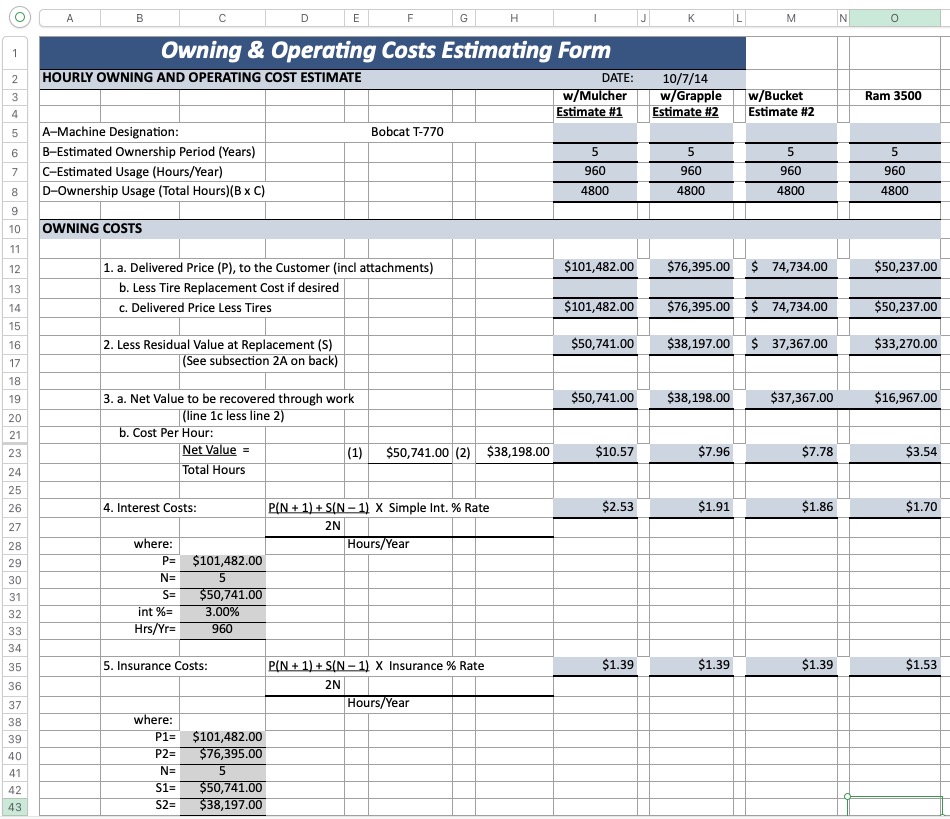Click 'D–Ownership Usage (Total Hours)(B x C)' label
Viewport: 950px width, 819px height.
click(x=153, y=191)
